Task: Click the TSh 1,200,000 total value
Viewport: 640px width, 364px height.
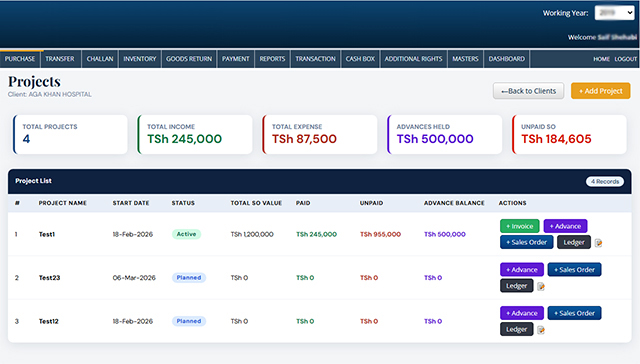Action: click(252, 234)
